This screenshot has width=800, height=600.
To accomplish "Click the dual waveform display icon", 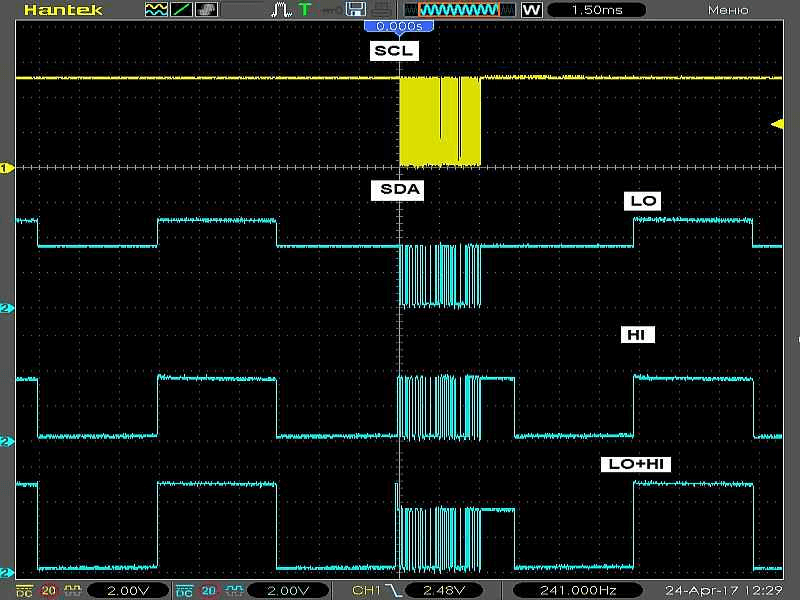I will coord(156,10).
